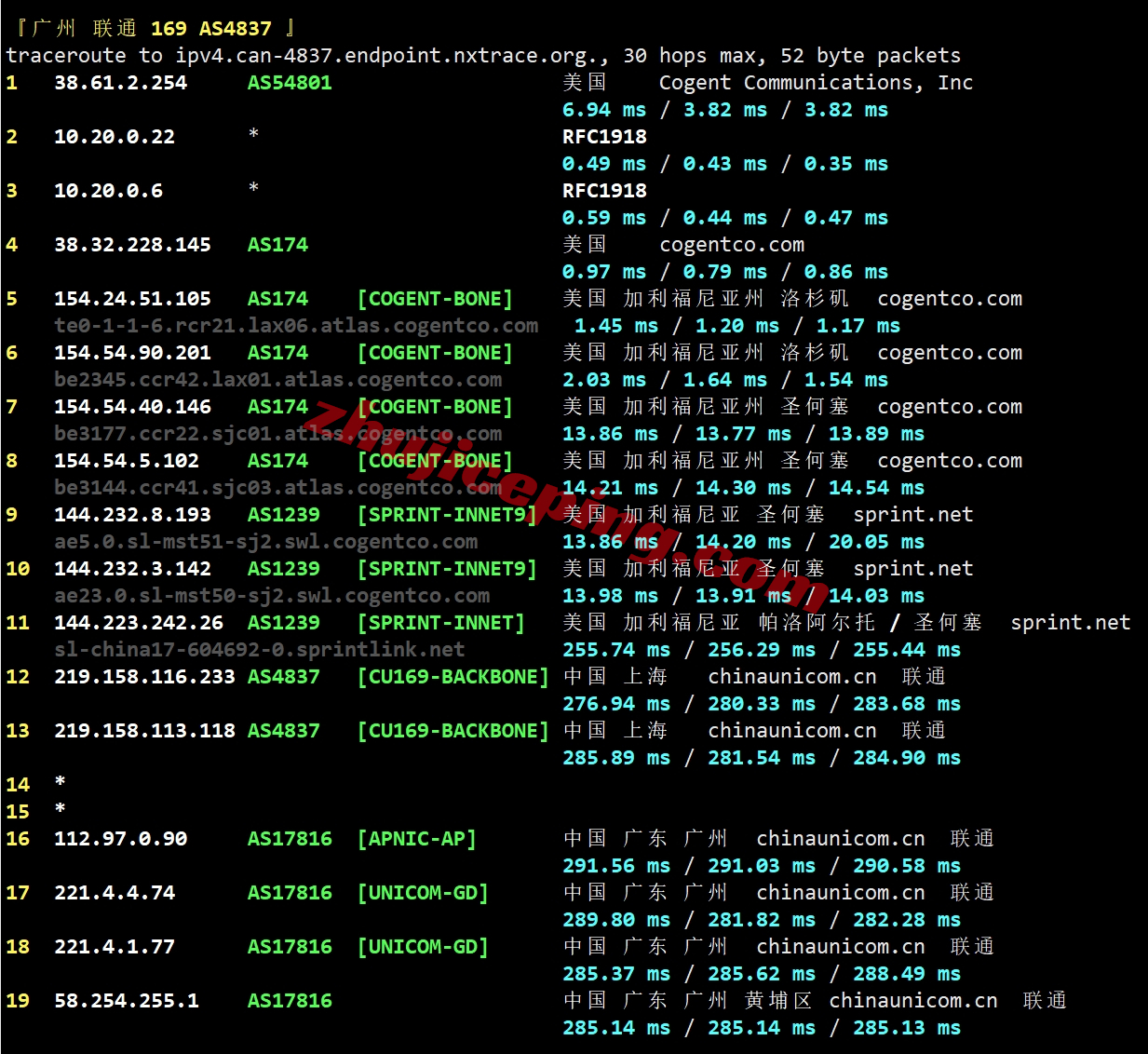Click the 276.94 ms latency value
The image size is (1148, 1054).
click(616, 704)
